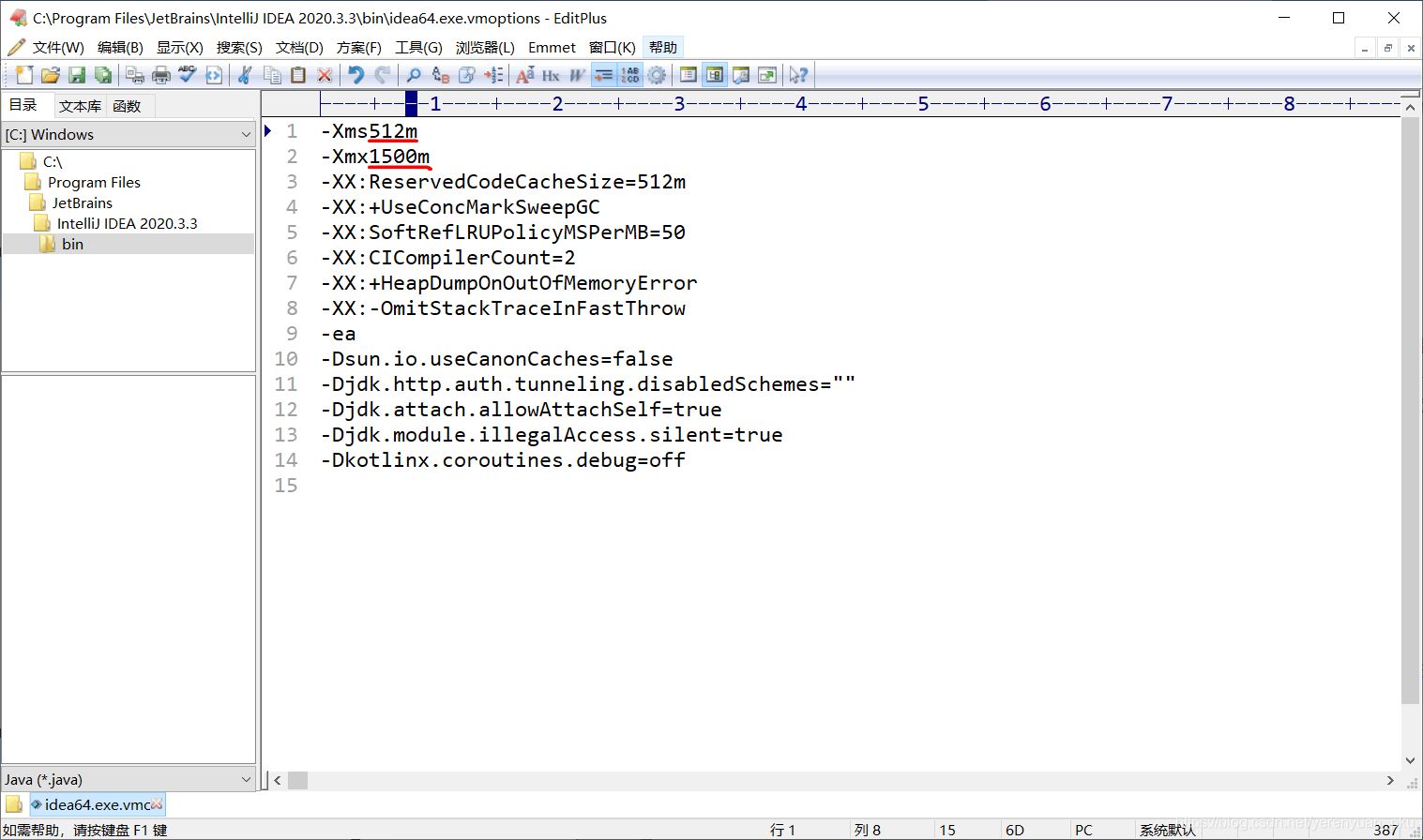Viewport: 1423px width, 840px height.
Task: Open the 浏览器(L) menu
Action: pos(485,47)
